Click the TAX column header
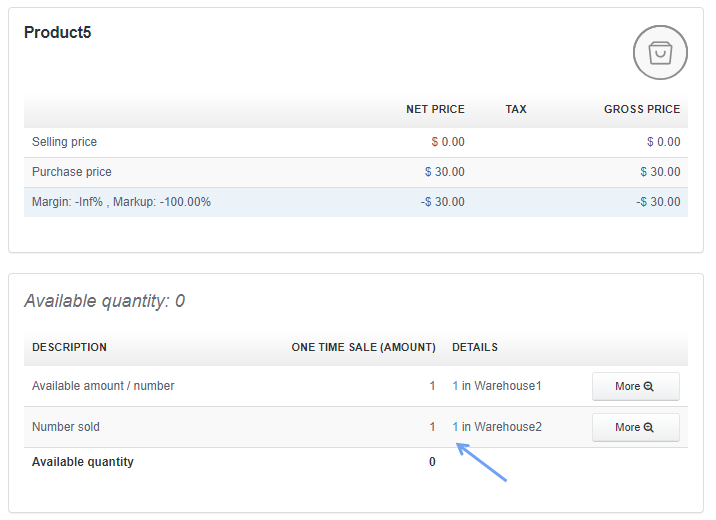Screen dimensions: 716x520 [516, 109]
